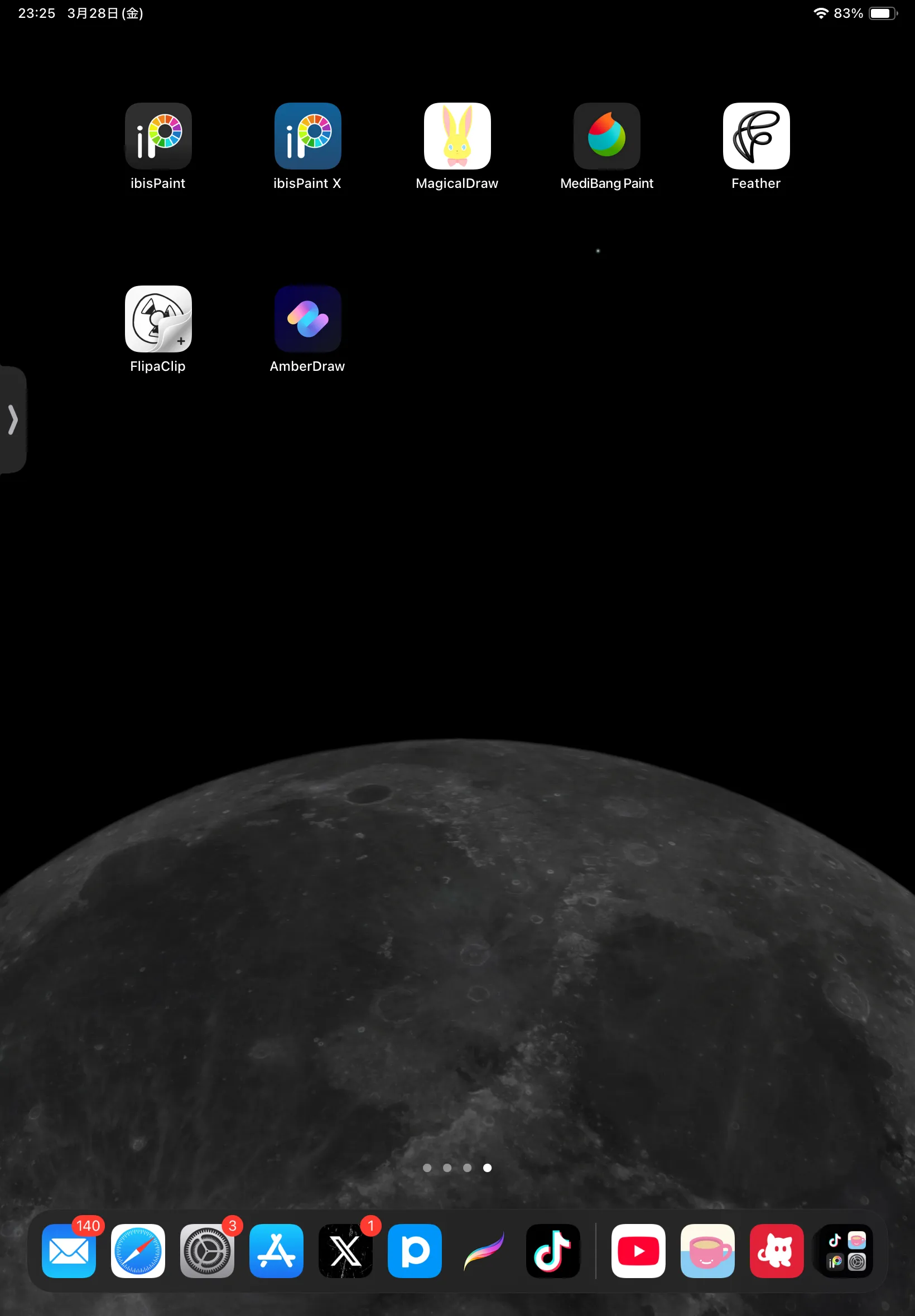Open Safari browser in the dock
This screenshot has width=915, height=1316.
138,1251
